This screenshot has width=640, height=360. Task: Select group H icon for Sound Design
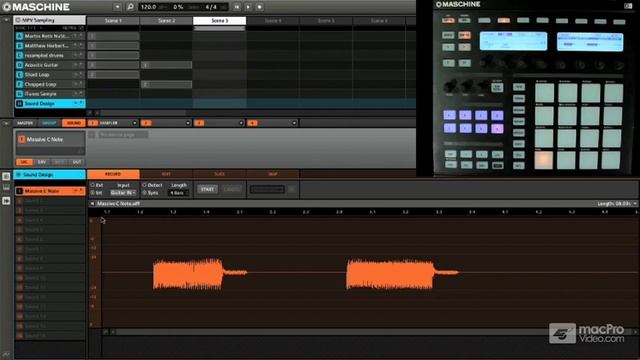pos(19,104)
